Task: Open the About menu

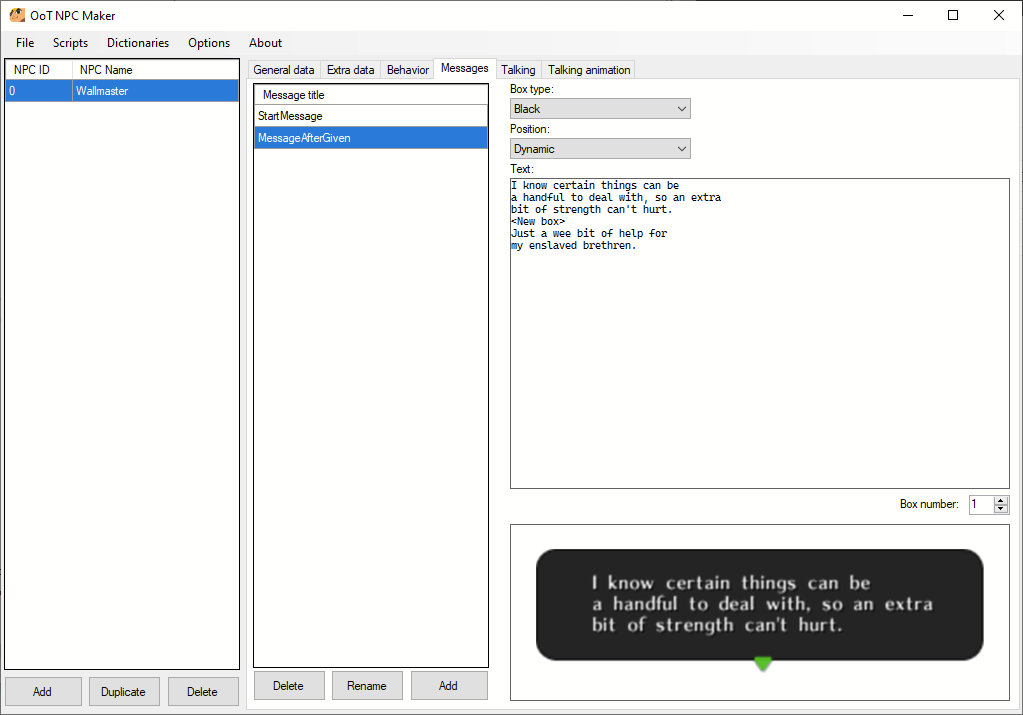Action: pyautogui.click(x=265, y=42)
